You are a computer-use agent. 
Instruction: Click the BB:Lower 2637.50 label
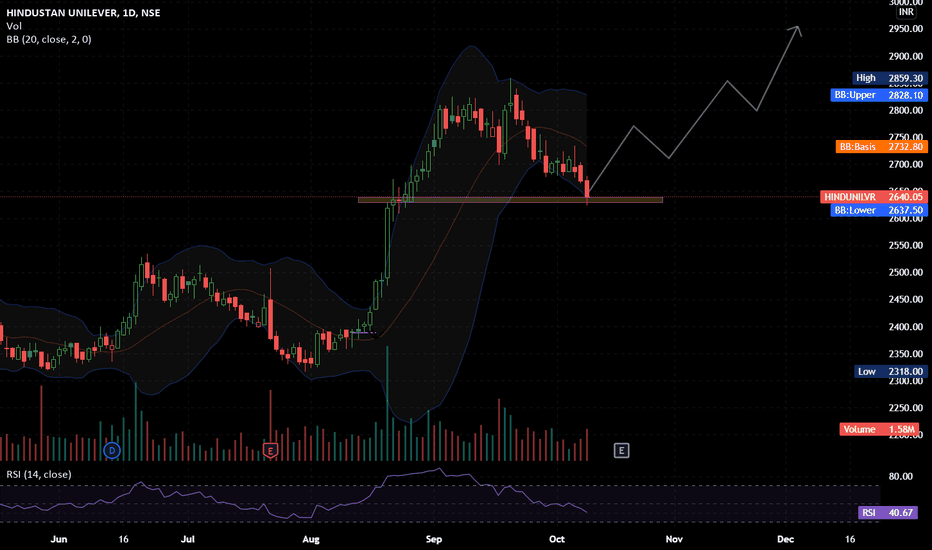[x=879, y=210]
